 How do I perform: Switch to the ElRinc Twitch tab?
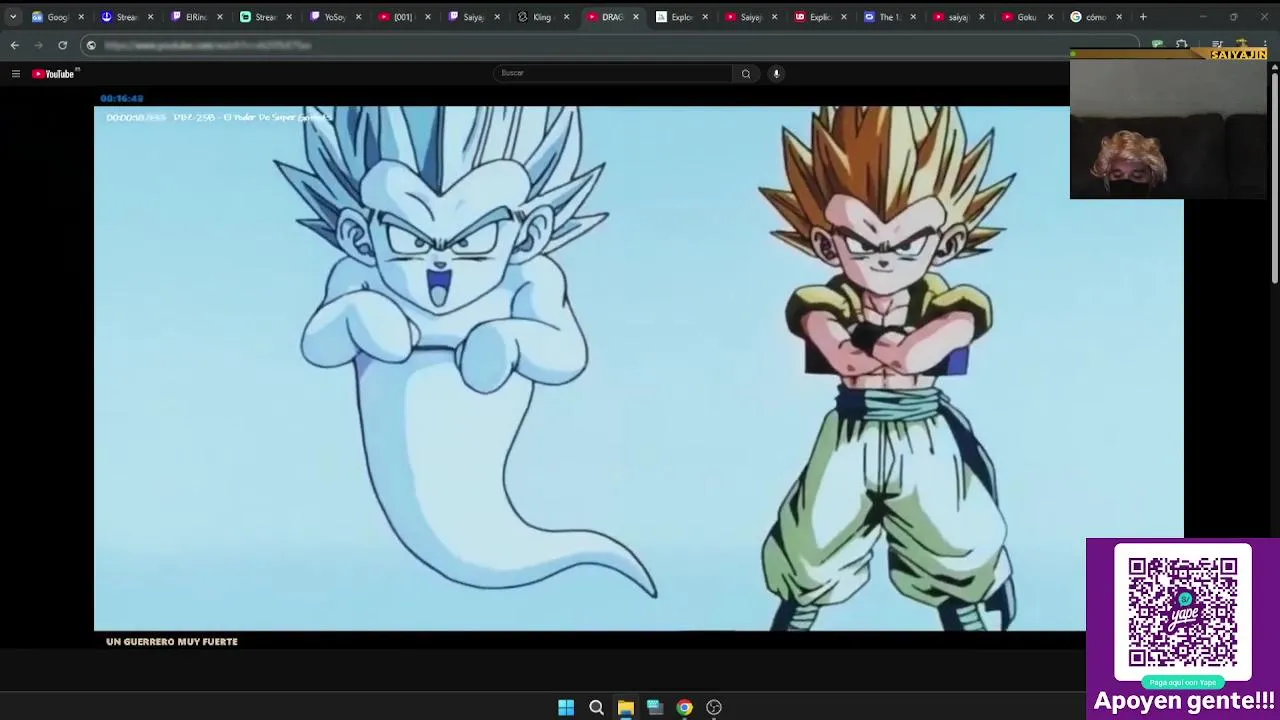(196, 17)
